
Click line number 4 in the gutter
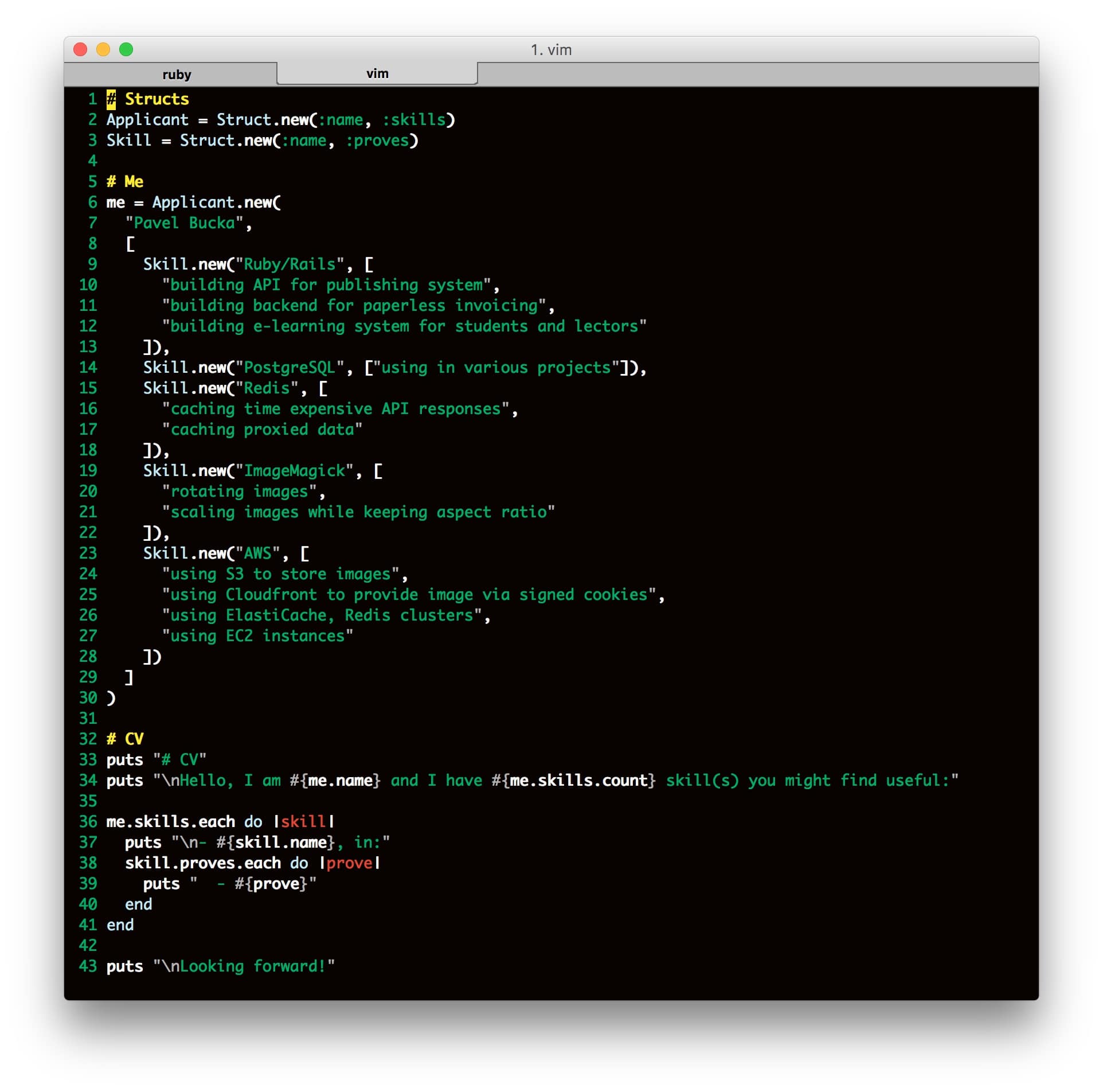[x=92, y=161]
